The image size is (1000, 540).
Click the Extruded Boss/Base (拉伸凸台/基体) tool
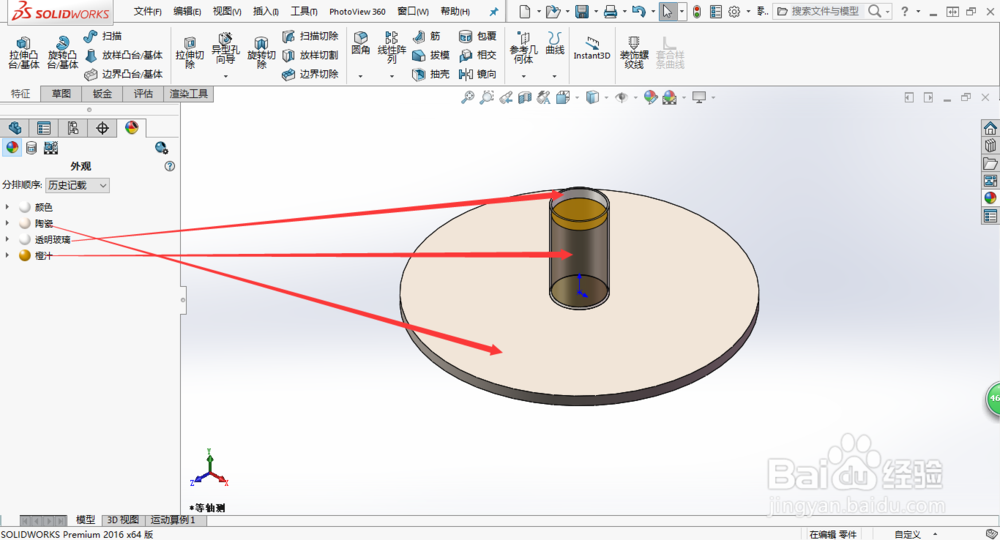coord(24,52)
